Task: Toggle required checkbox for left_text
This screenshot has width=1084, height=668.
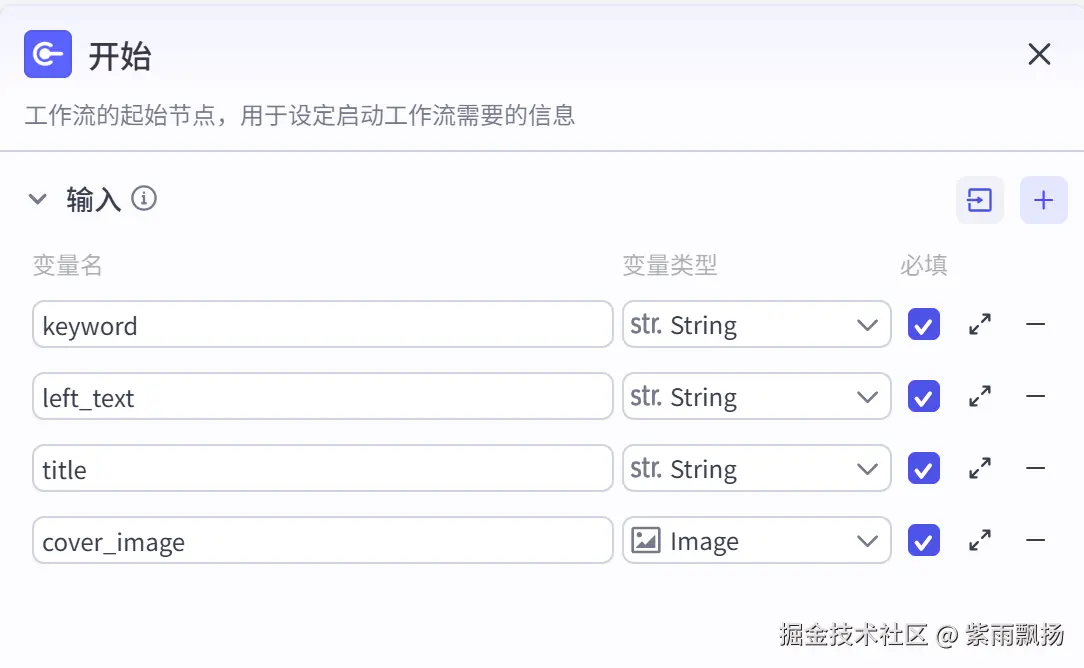Action: (x=923, y=397)
